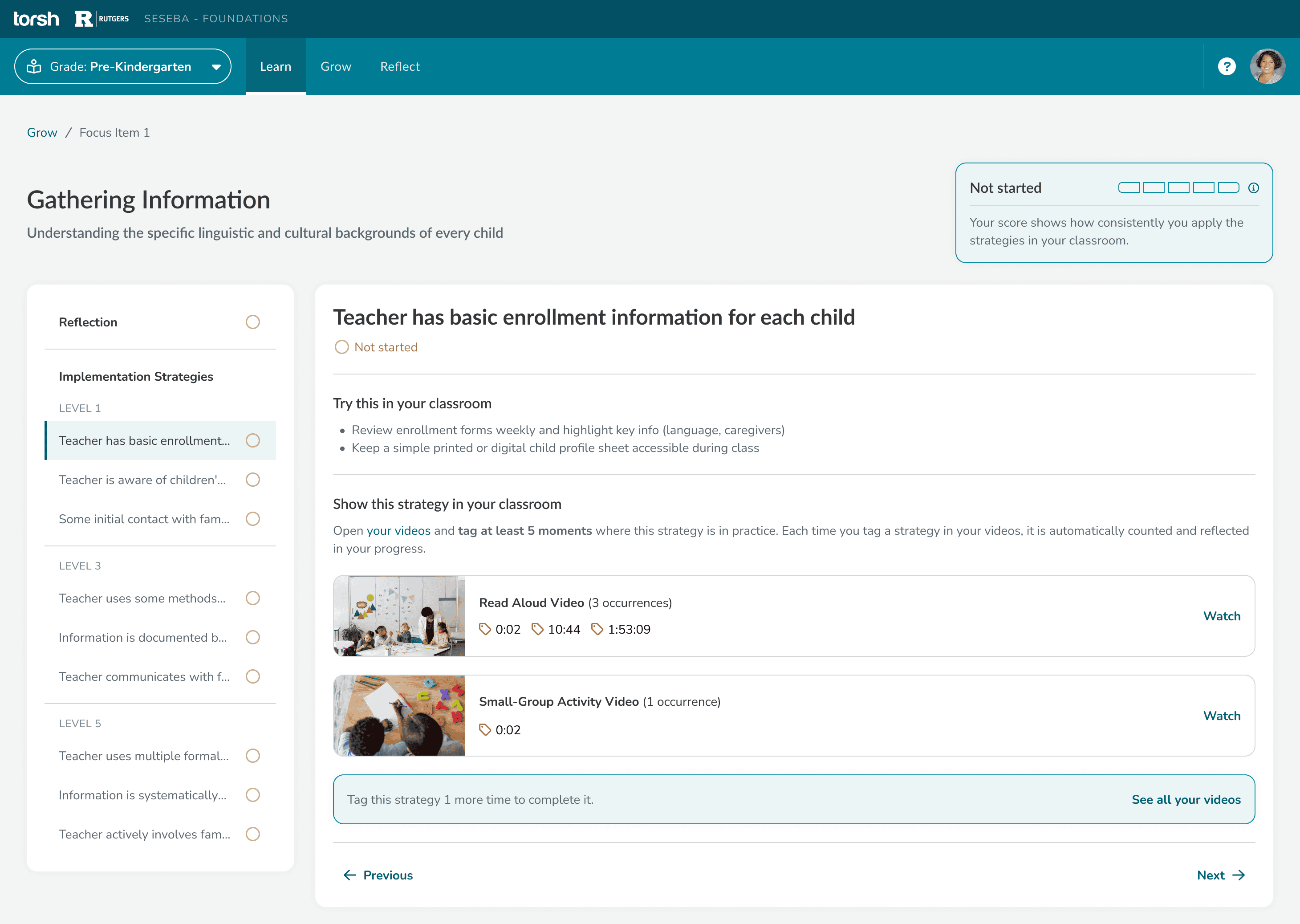This screenshot has height=924, width=1300.
Task: Click the Grow breadcrumb to go back
Action: tap(42, 132)
